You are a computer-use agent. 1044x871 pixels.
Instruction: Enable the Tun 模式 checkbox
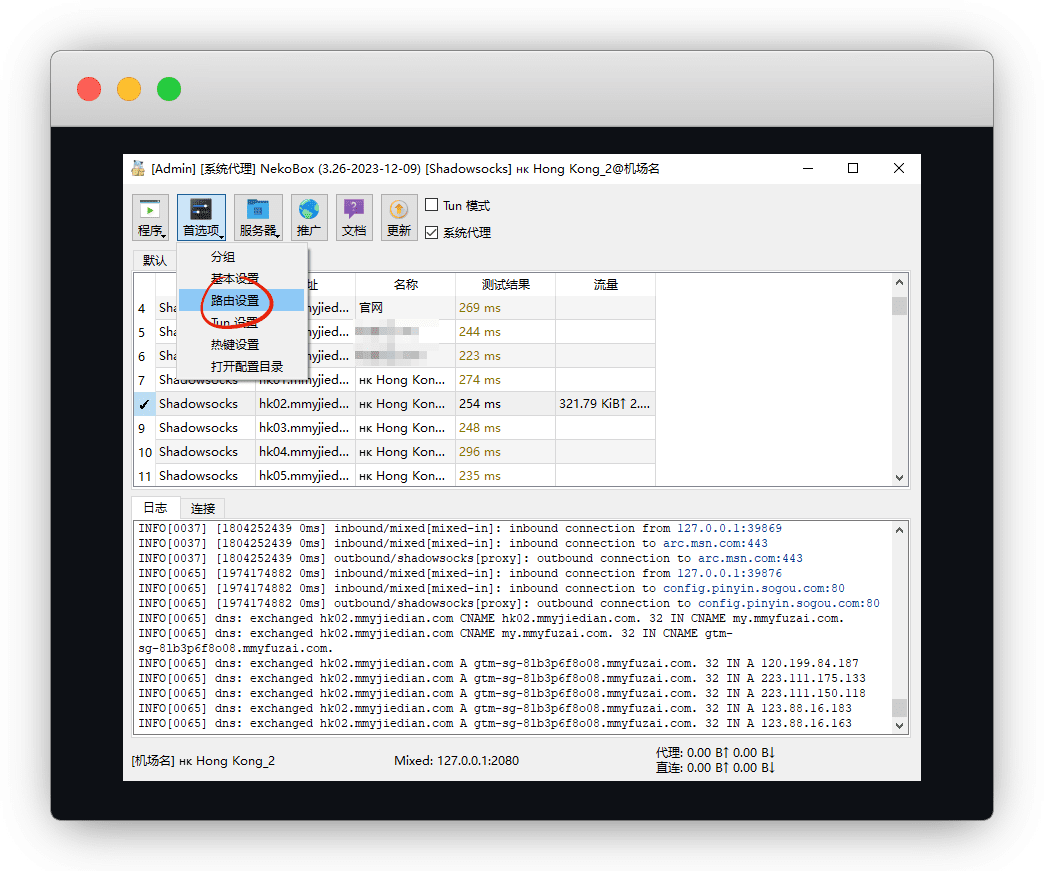(x=432, y=205)
